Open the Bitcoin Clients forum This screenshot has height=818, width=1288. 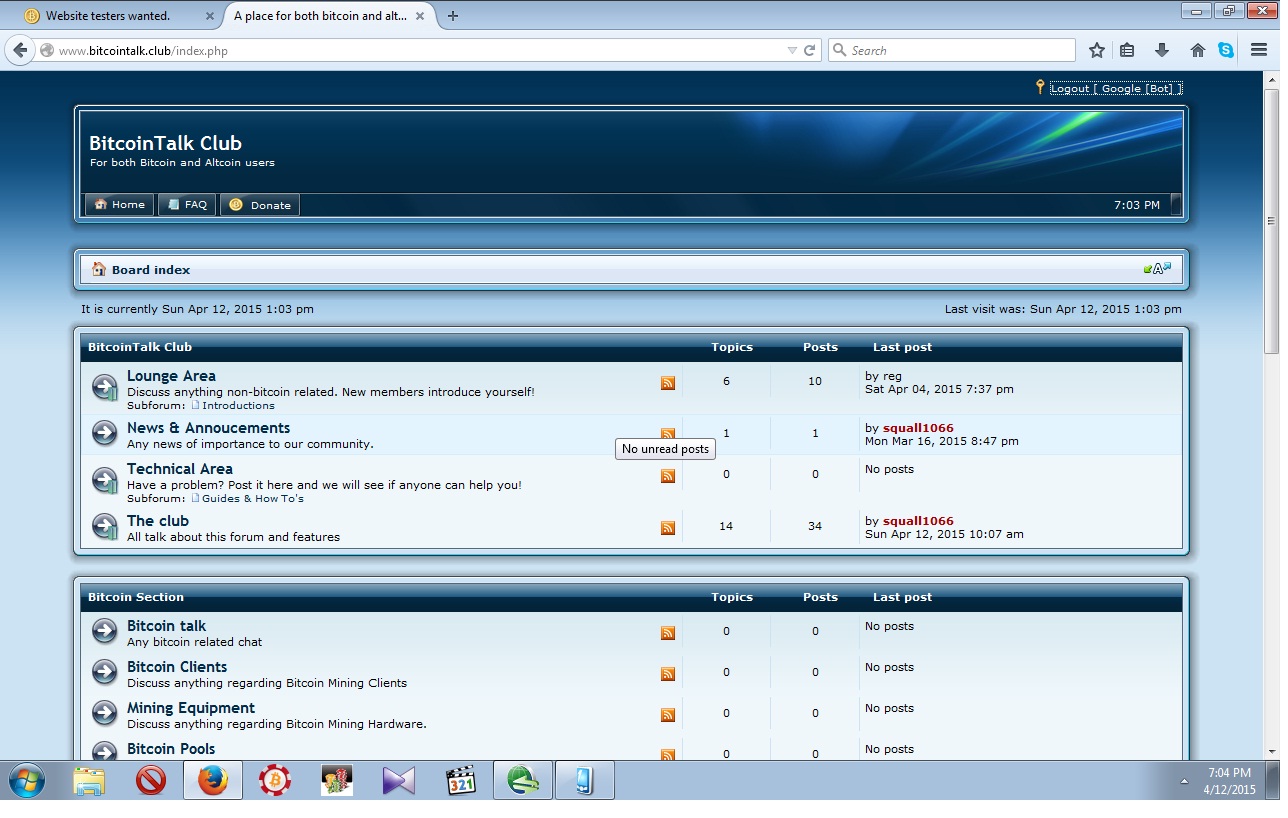tap(177, 667)
